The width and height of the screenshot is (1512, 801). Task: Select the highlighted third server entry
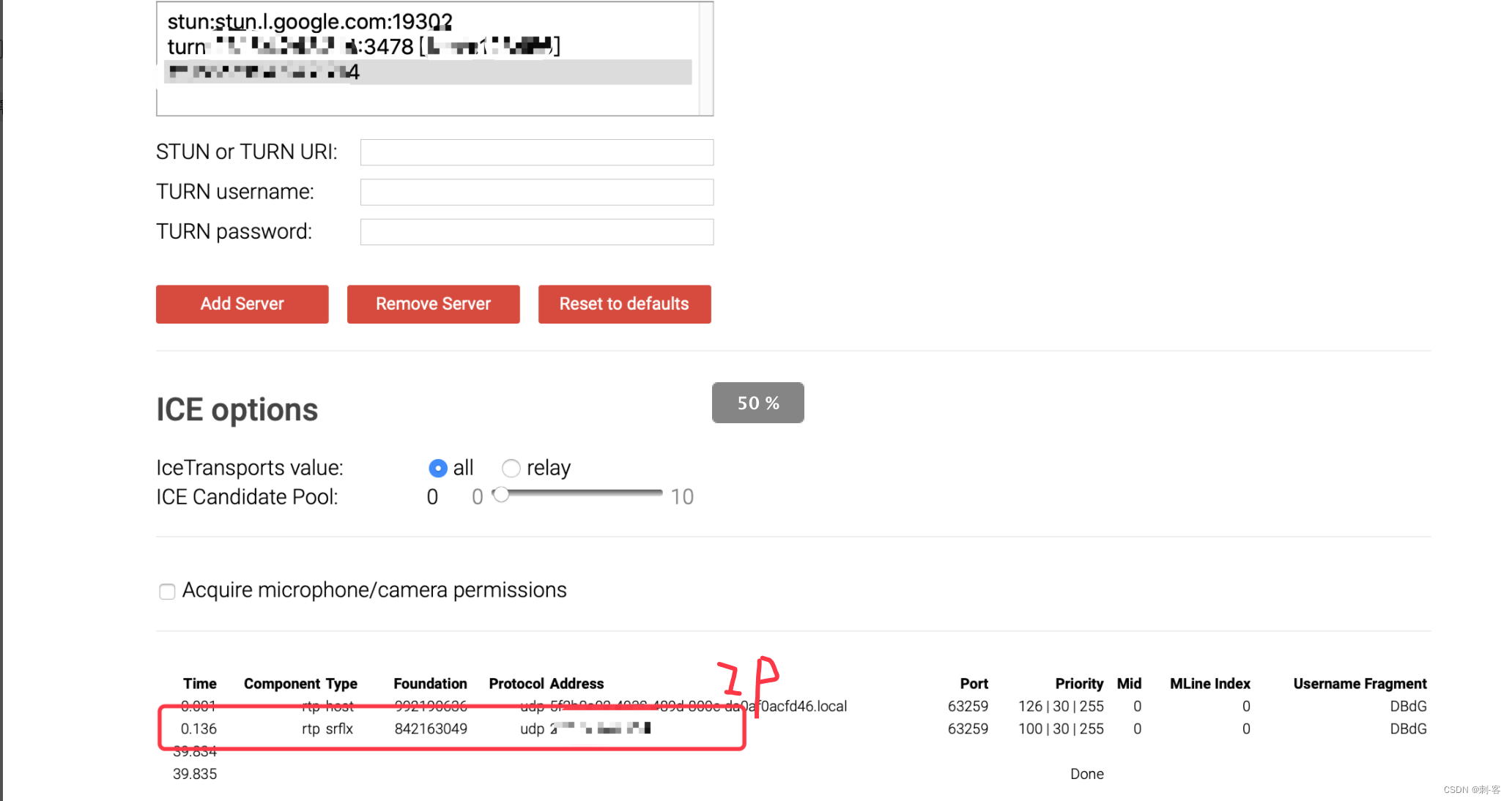427,72
